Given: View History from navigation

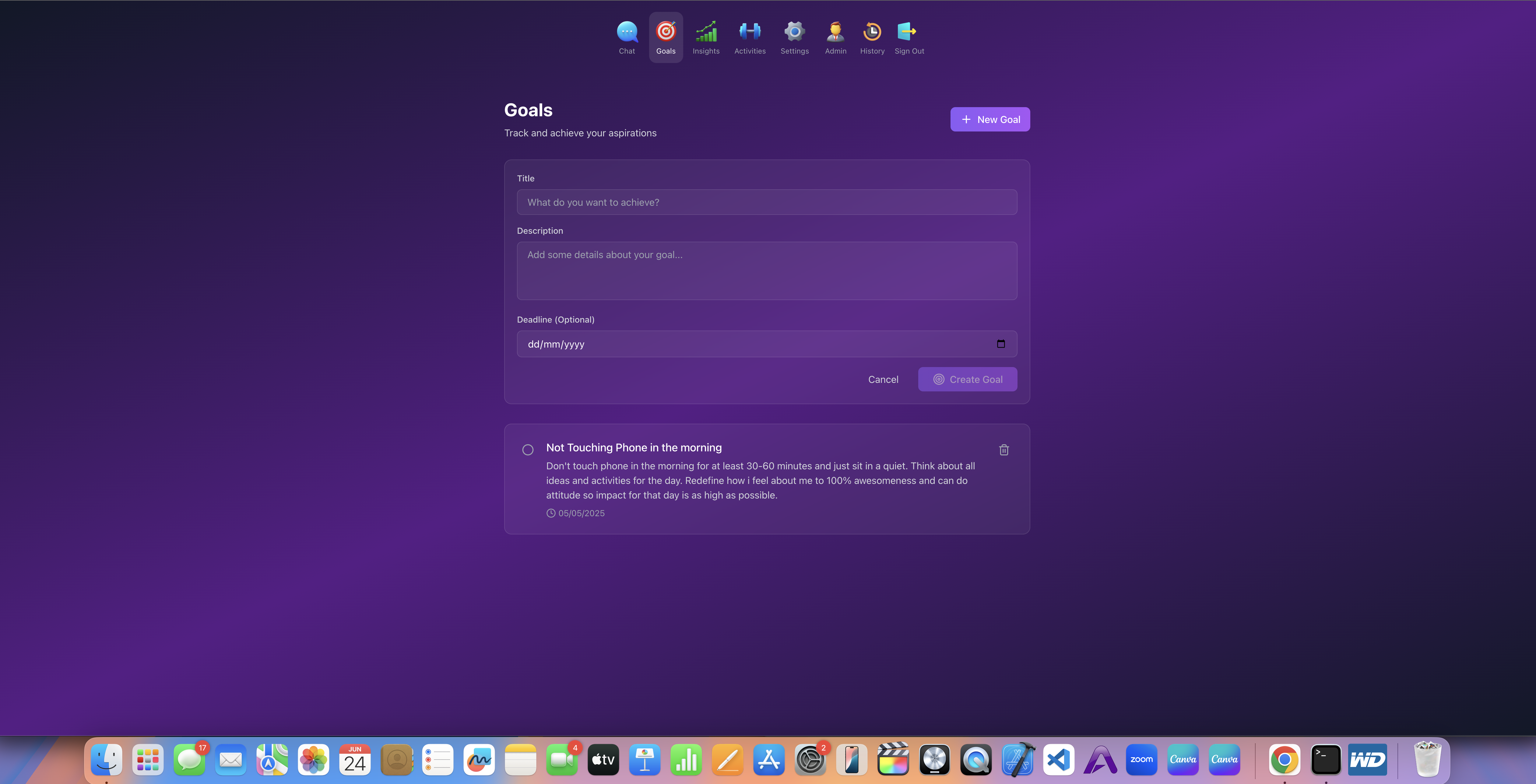Looking at the screenshot, I should pos(872,37).
